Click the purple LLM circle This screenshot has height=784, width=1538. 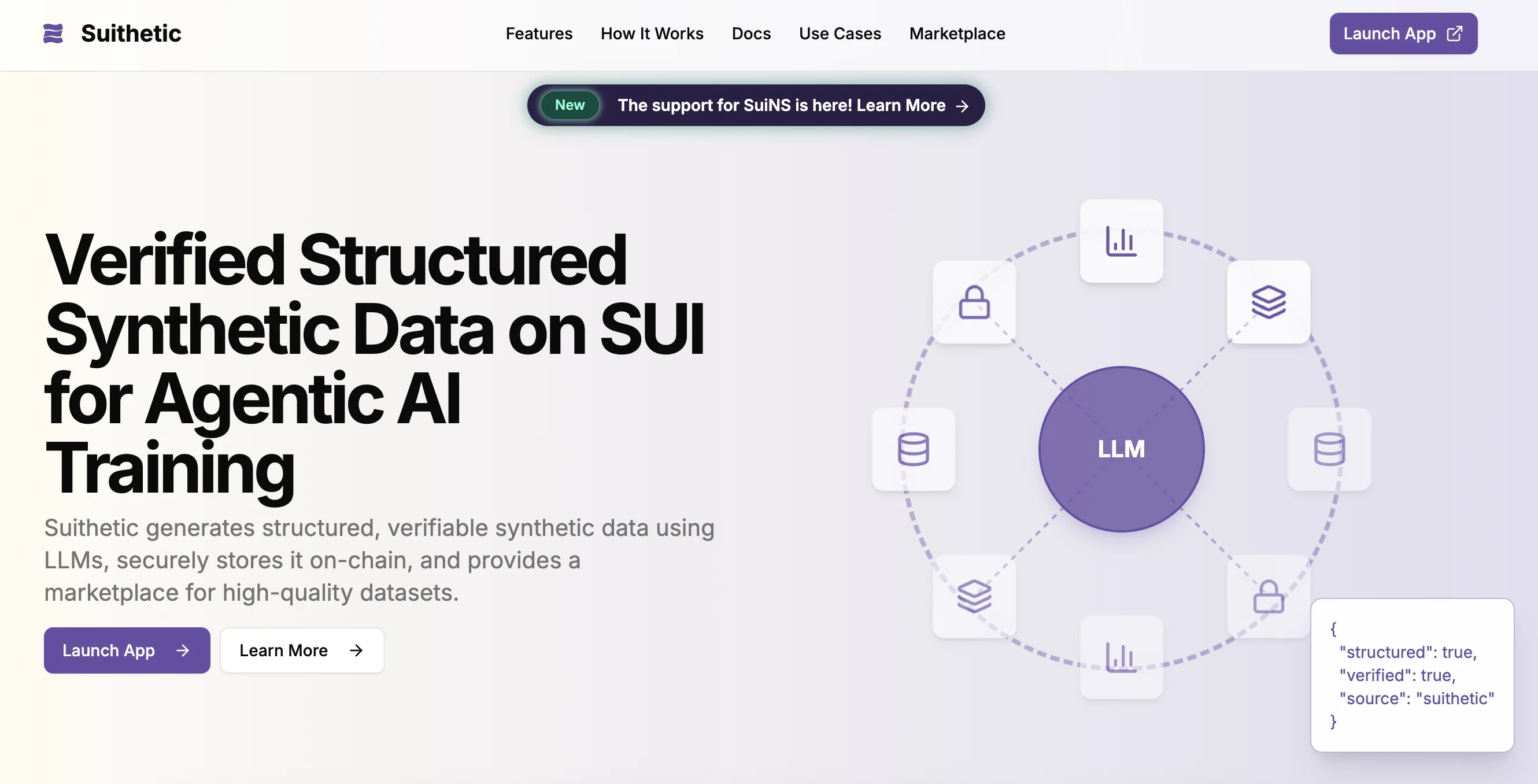(x=1121, y=449)
